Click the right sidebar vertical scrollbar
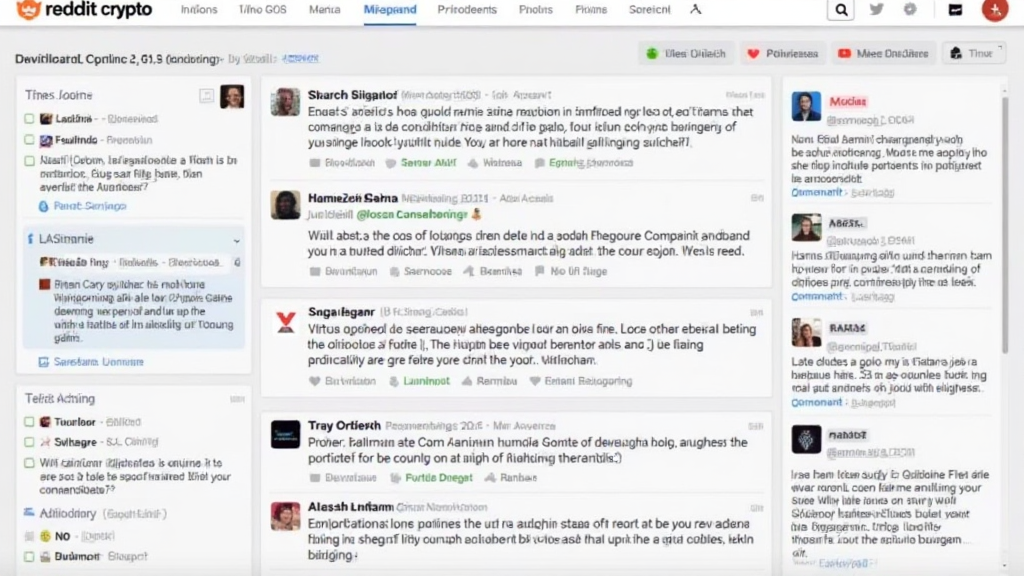This screenshot has width=1024, height=576. pos(1003,300)
